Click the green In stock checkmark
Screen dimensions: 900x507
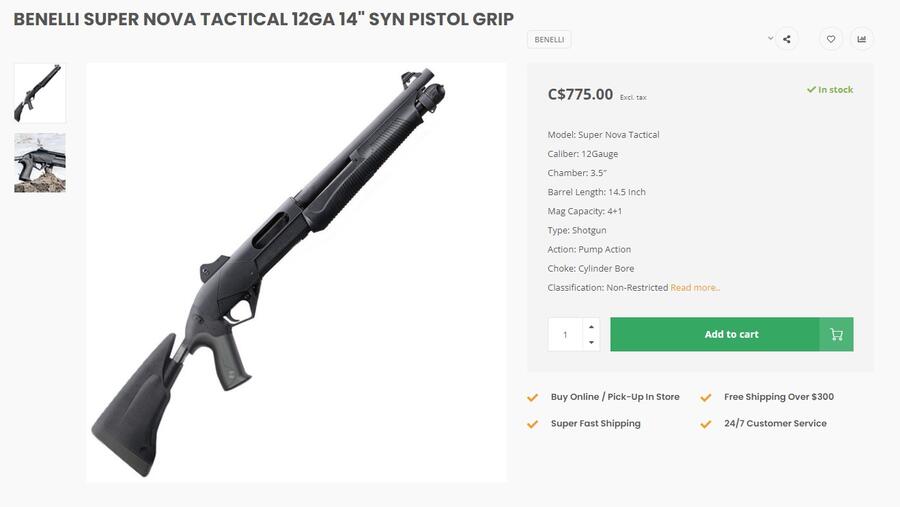pos(812,89)
